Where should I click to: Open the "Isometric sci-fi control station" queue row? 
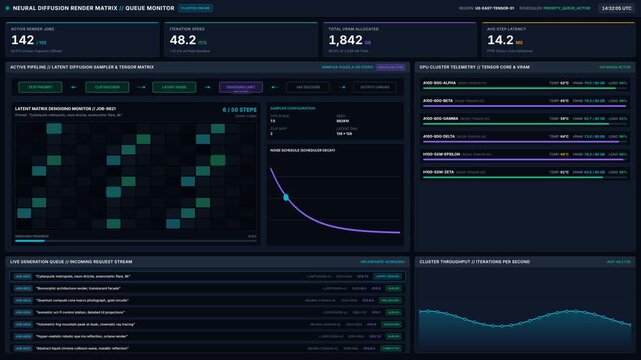click(x=208, y=312)
